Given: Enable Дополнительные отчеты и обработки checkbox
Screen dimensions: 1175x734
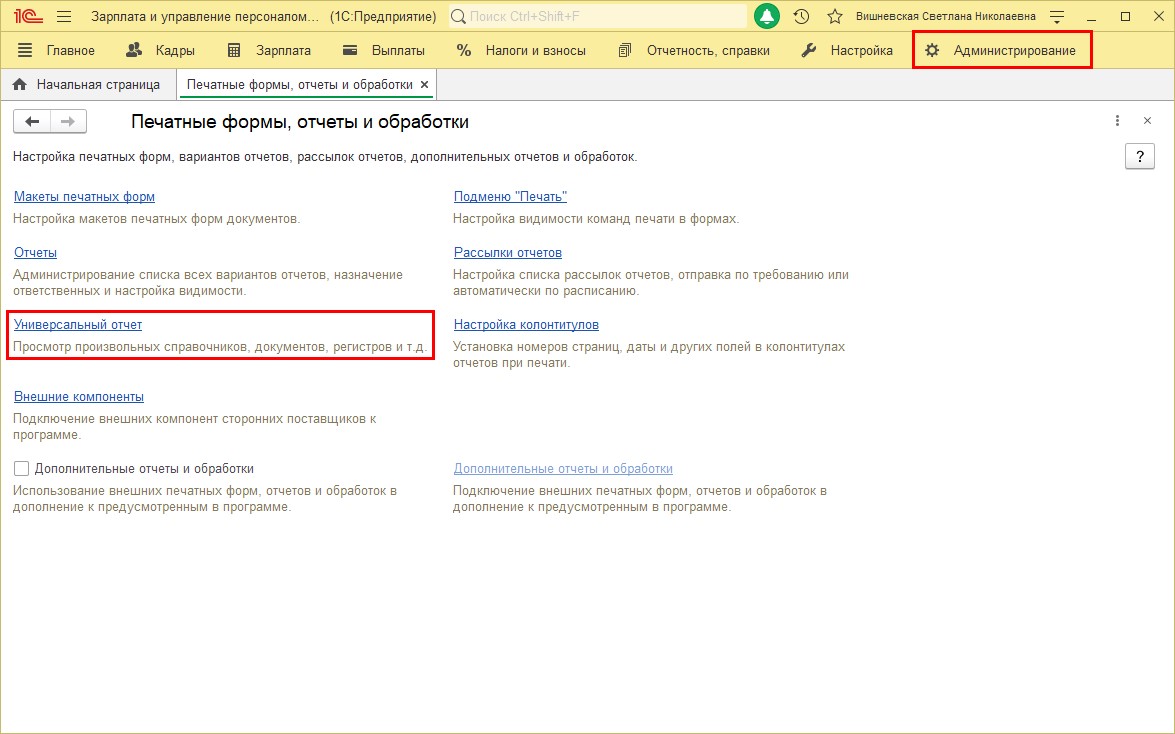Looking at the screenshot, I should [x=21, y=469].
